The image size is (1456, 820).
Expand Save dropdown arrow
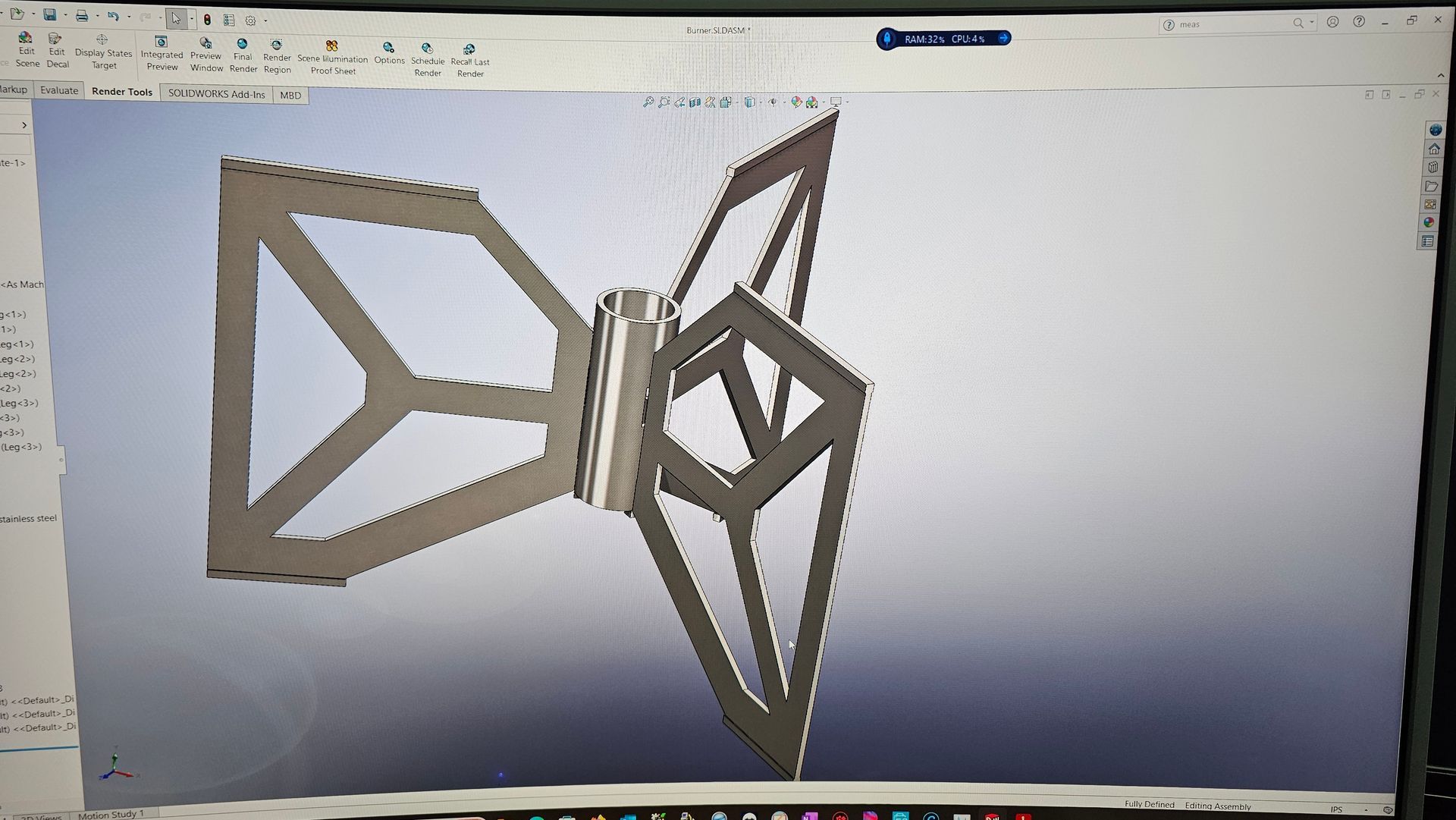[65, 15]
